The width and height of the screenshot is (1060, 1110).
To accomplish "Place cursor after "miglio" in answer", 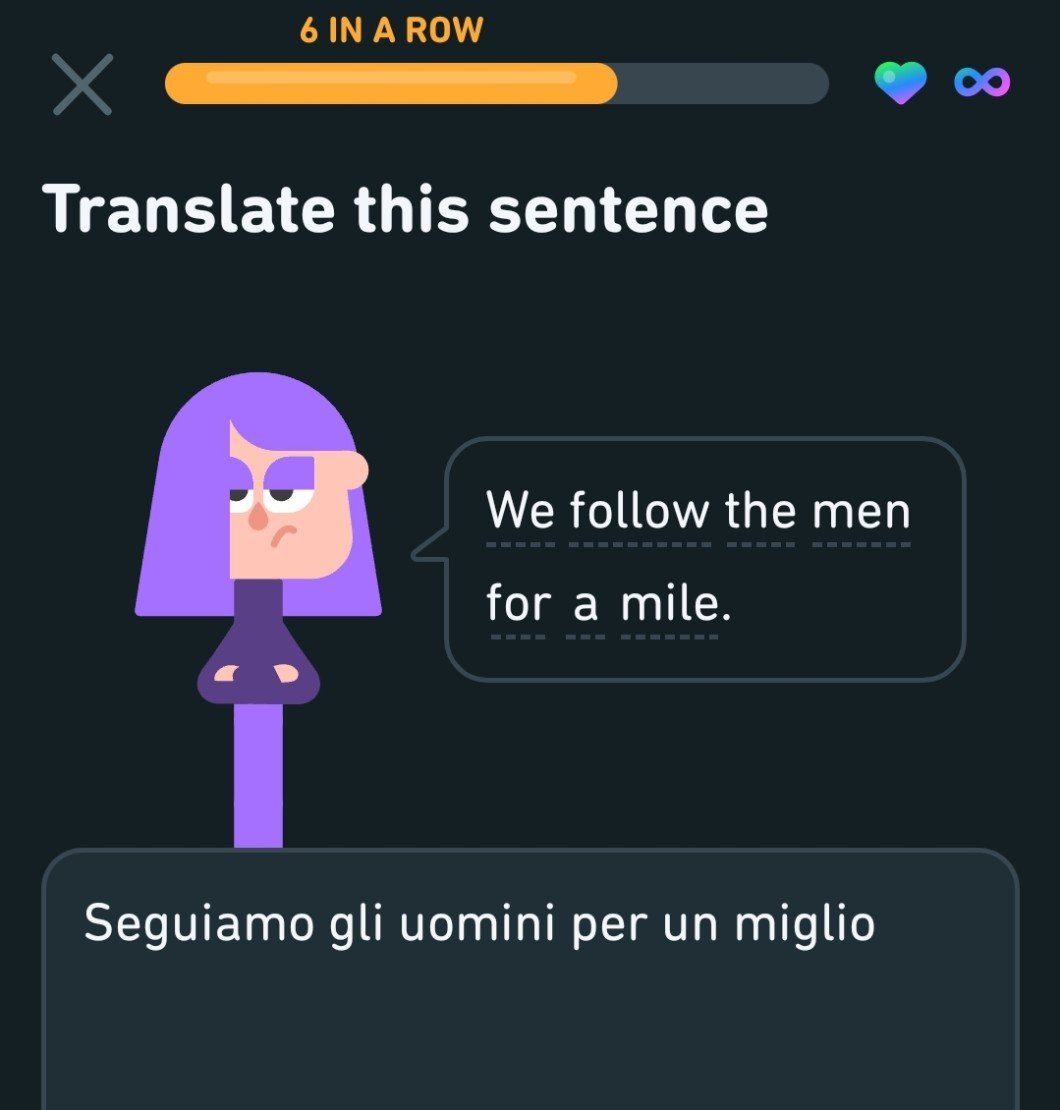I will click(x=877, y=923).
